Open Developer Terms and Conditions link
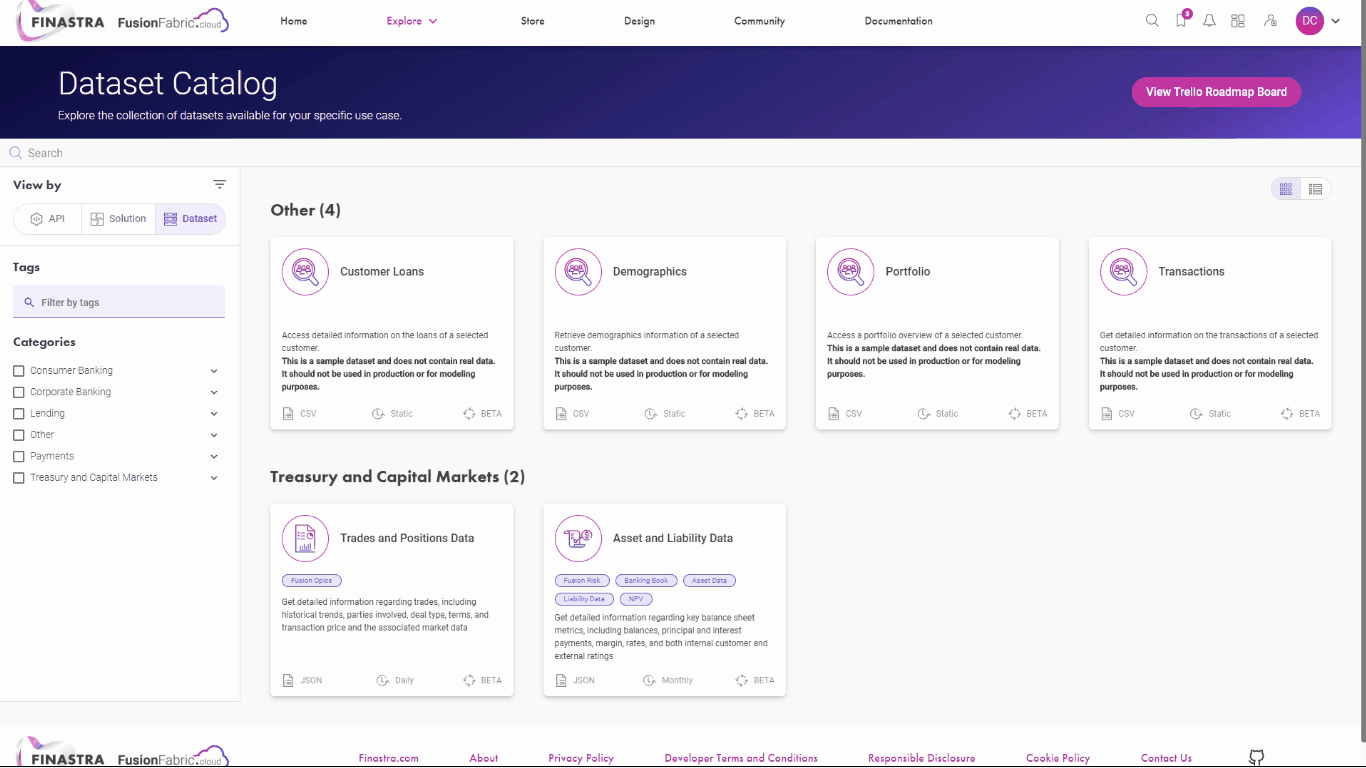Image resolution: width=1366 pixels, height=768 pixels. coord(741,758)
